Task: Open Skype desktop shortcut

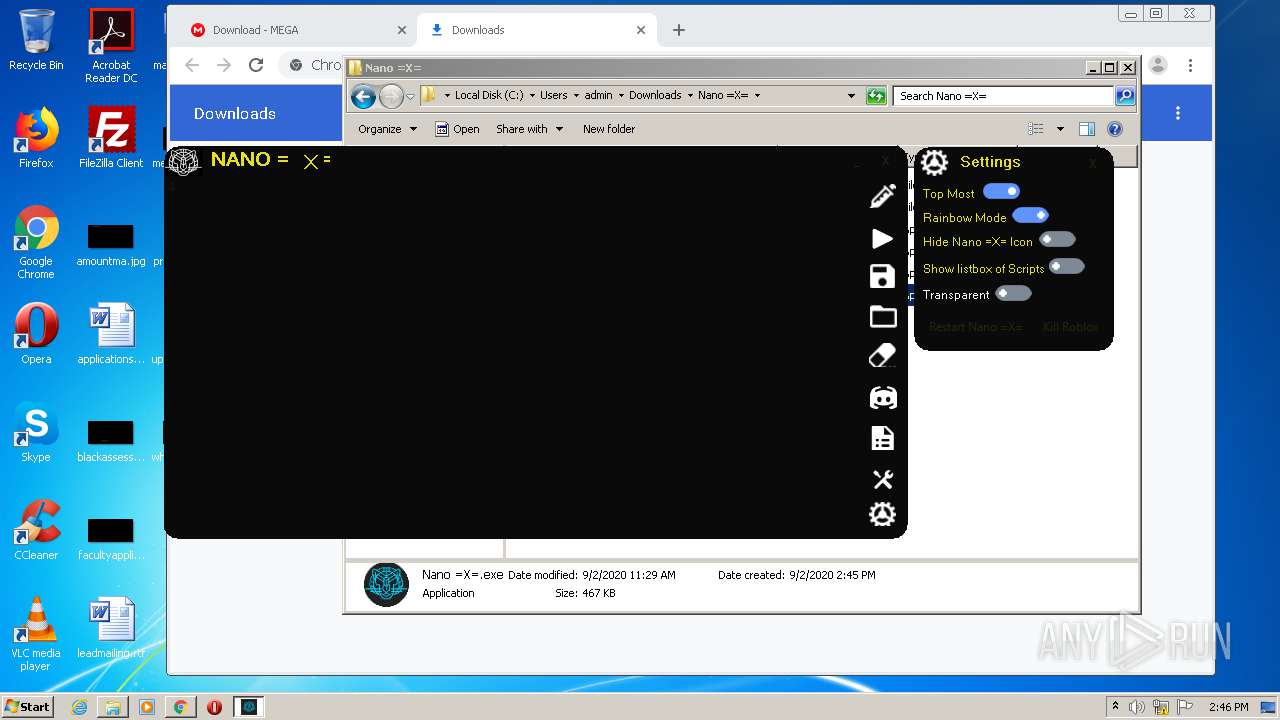Action: (36, 432)
